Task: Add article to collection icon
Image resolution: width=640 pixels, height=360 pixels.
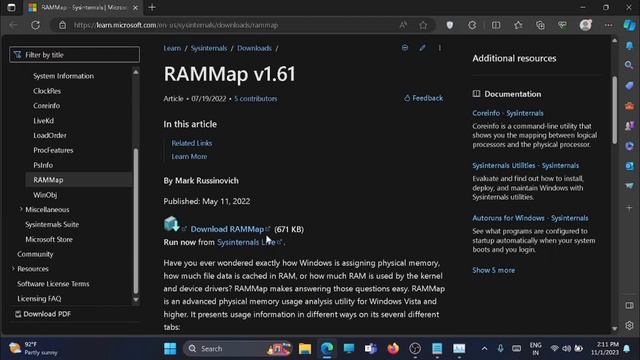Action: (405, 48)
